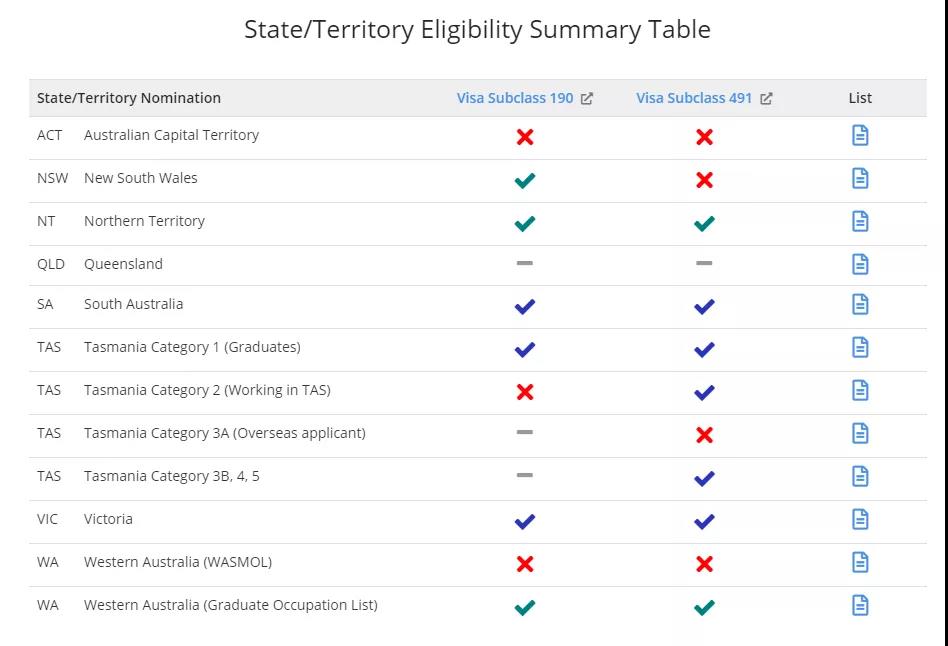Open the ACT occupation list document icon
Screen dimensions: 948x646
point(860,135)
